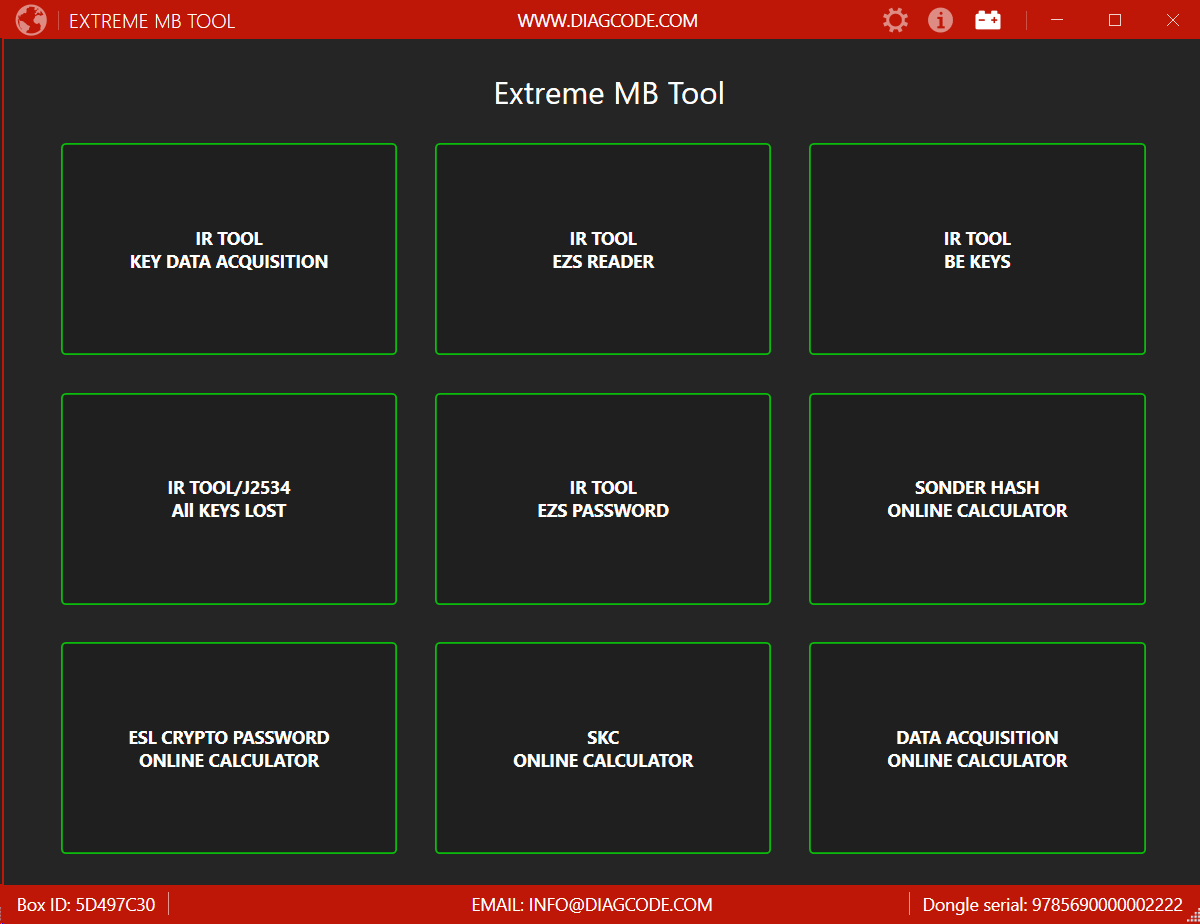The height and width of the screenshot is (924, 1200).
Task: Click the battery icon in title bar
Action: (x=988, y=20)
